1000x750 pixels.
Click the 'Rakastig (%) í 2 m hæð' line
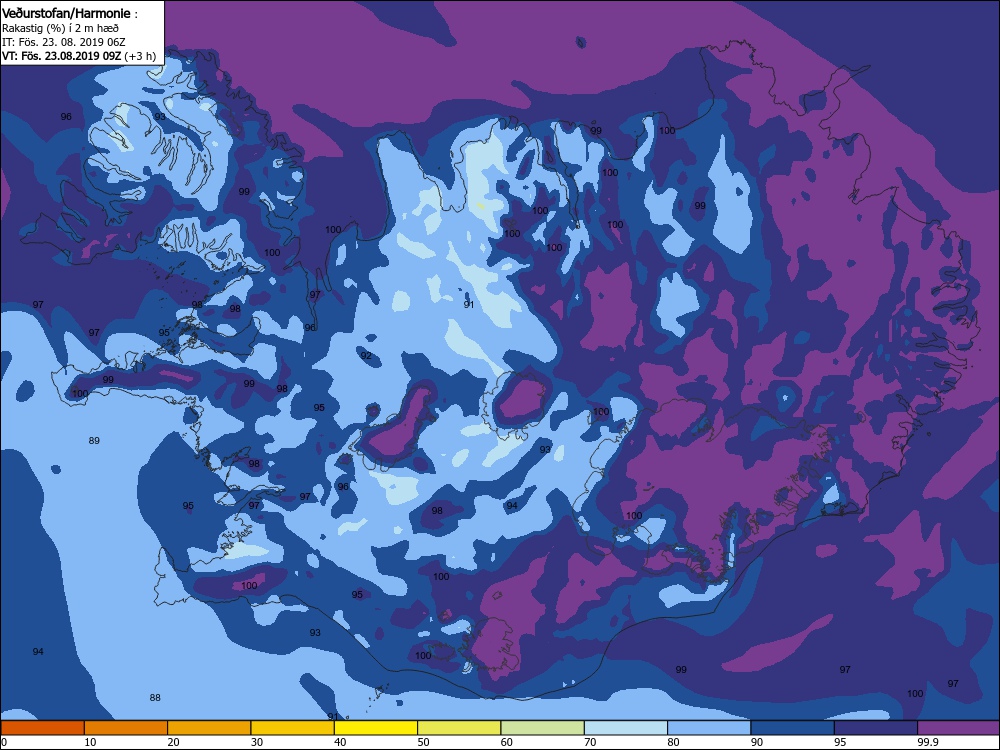(x=60, y=28)
